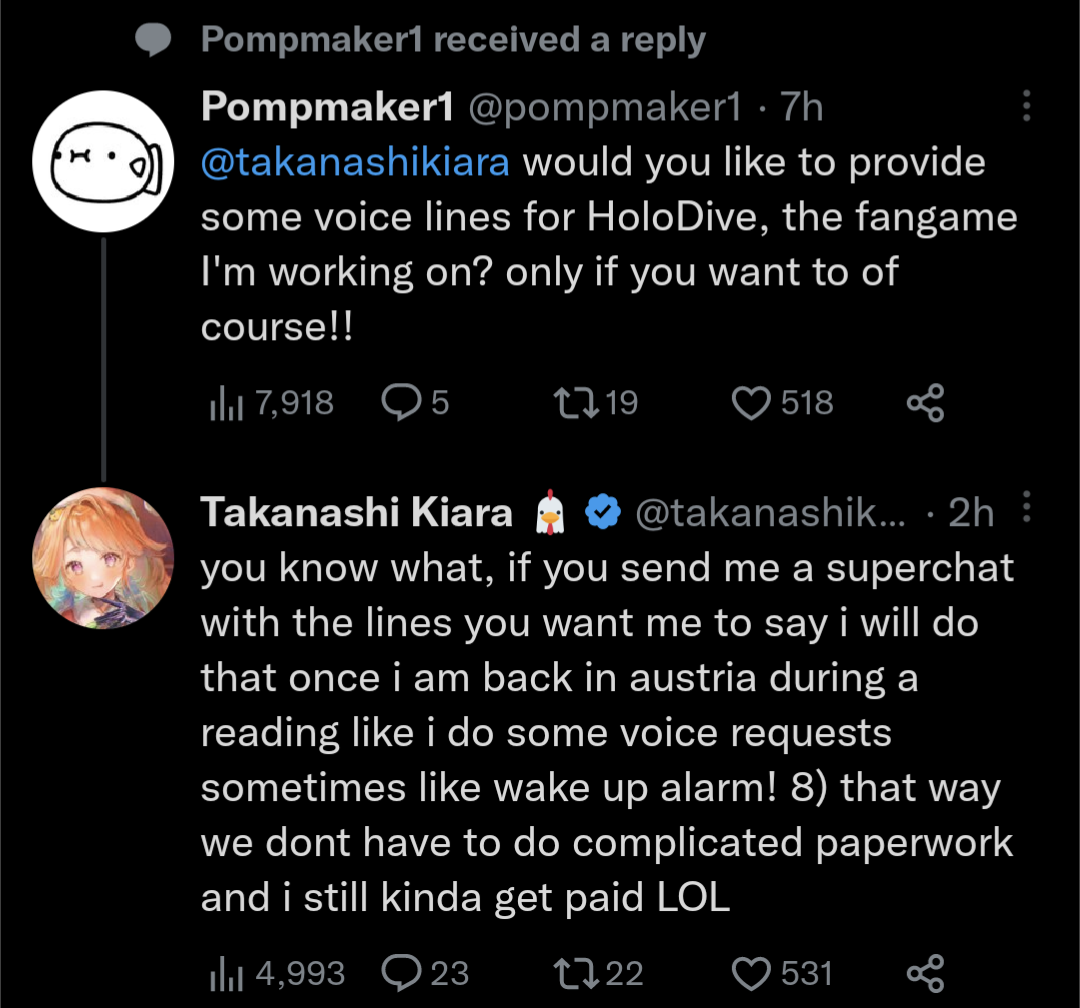Click the Pompmaker1 display name
The height and width of the screenshot is (1008, 1080).
327,107
